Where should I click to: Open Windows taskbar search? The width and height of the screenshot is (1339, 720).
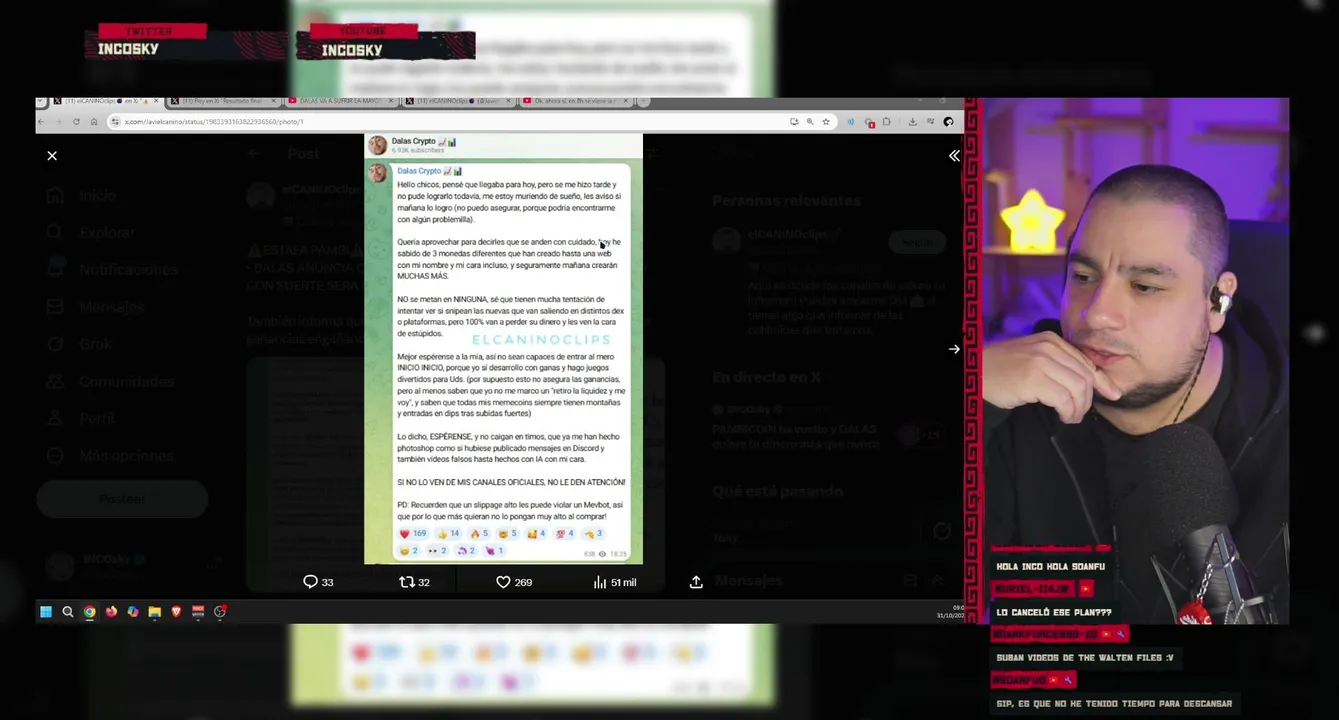(x=68, y=612)
